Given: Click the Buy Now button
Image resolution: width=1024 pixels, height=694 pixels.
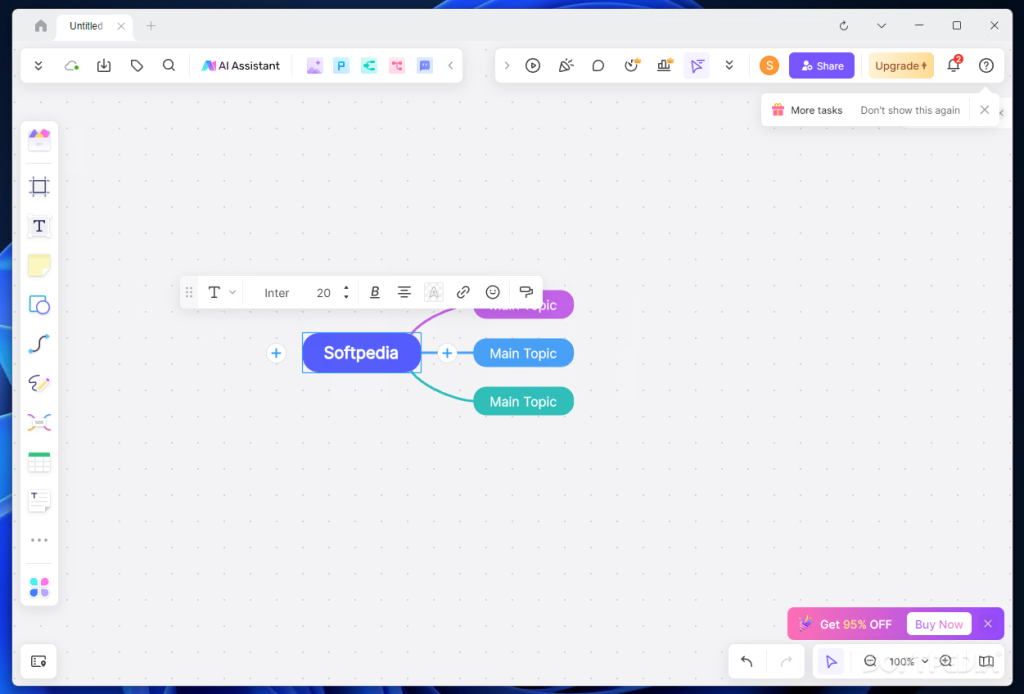Looking at the screenshot, I should point(938,624).
